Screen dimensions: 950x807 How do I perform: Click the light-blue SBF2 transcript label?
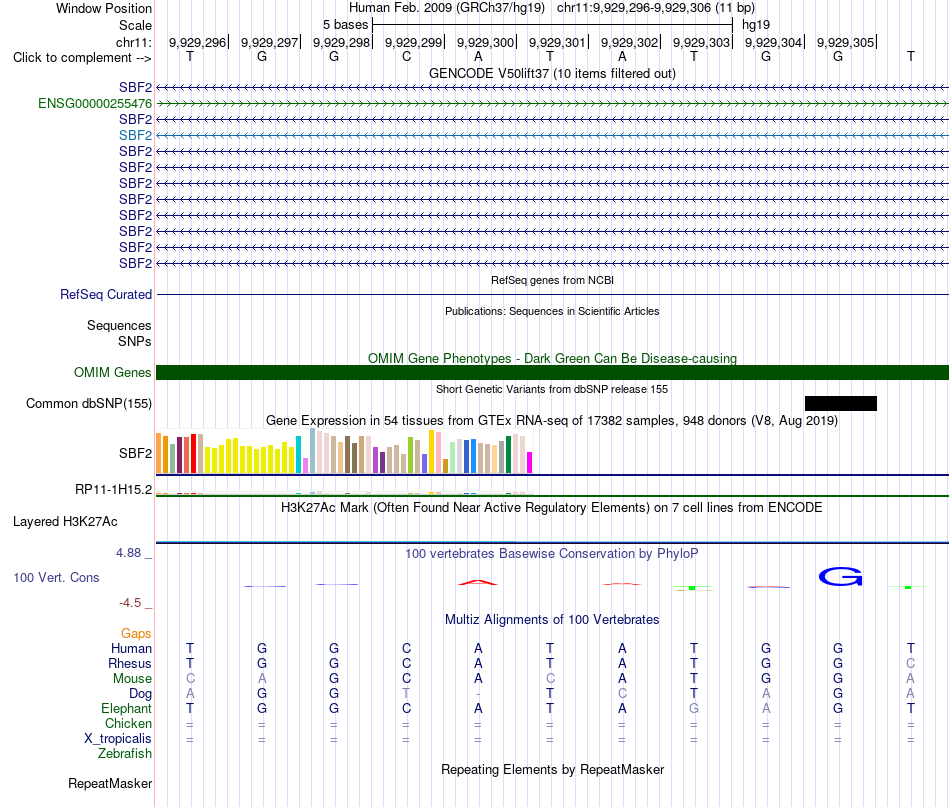click(135, 135)
